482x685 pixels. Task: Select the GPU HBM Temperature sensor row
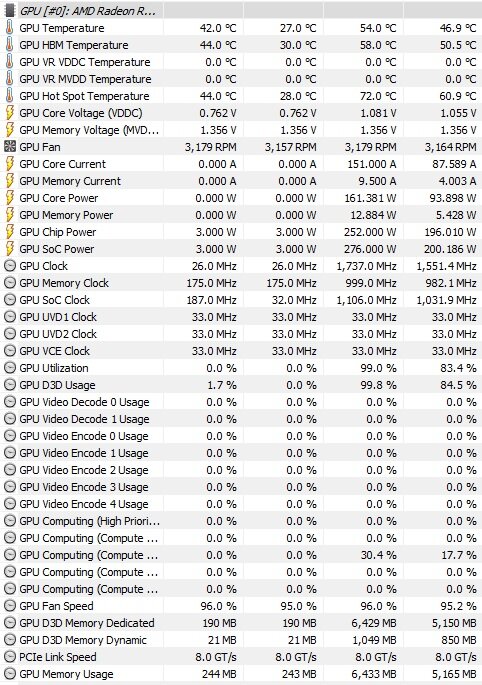pyautogui.click(x=241, y=45)
